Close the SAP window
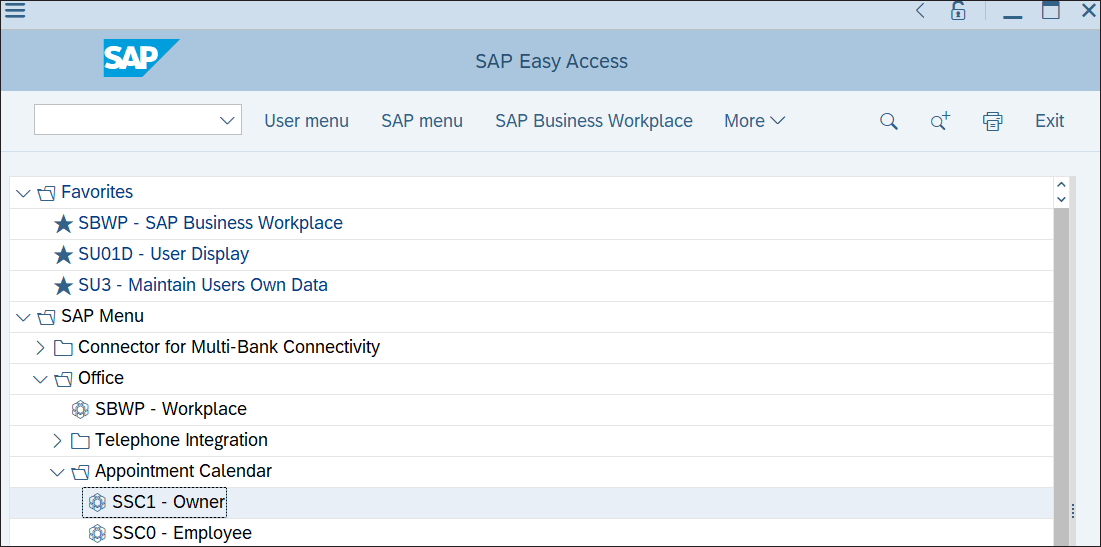 [1089, 11]
